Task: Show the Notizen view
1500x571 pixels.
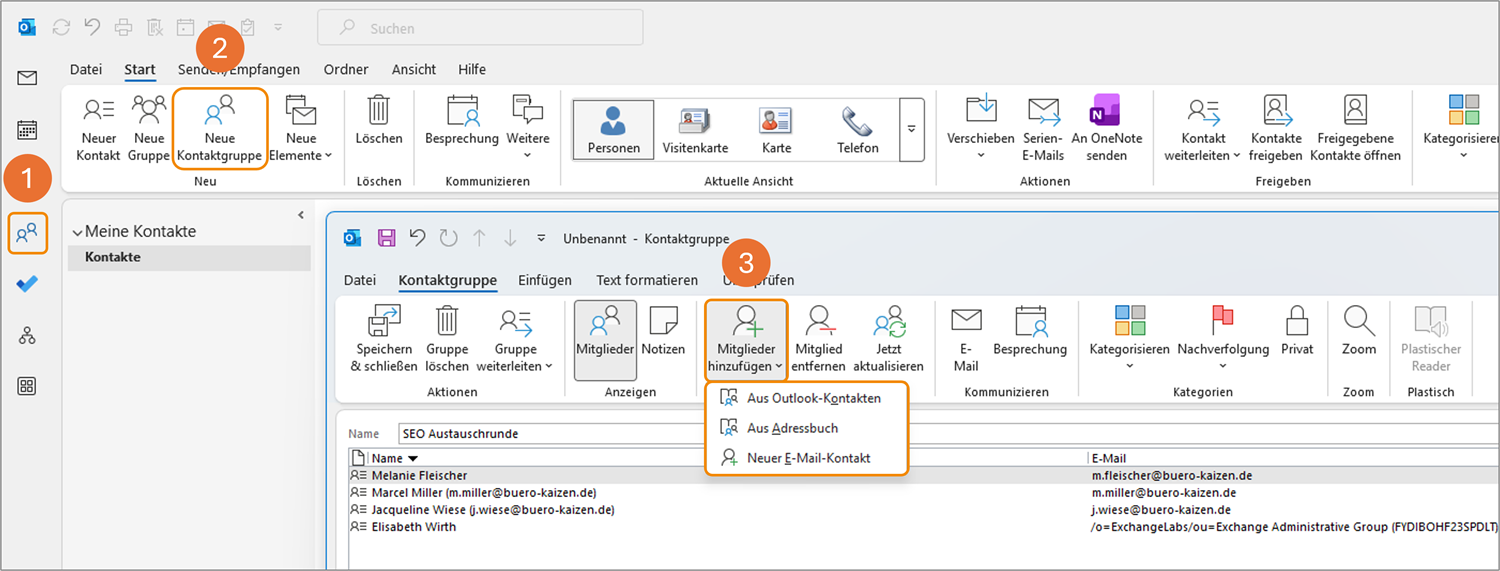Action: tap(663, 332)
